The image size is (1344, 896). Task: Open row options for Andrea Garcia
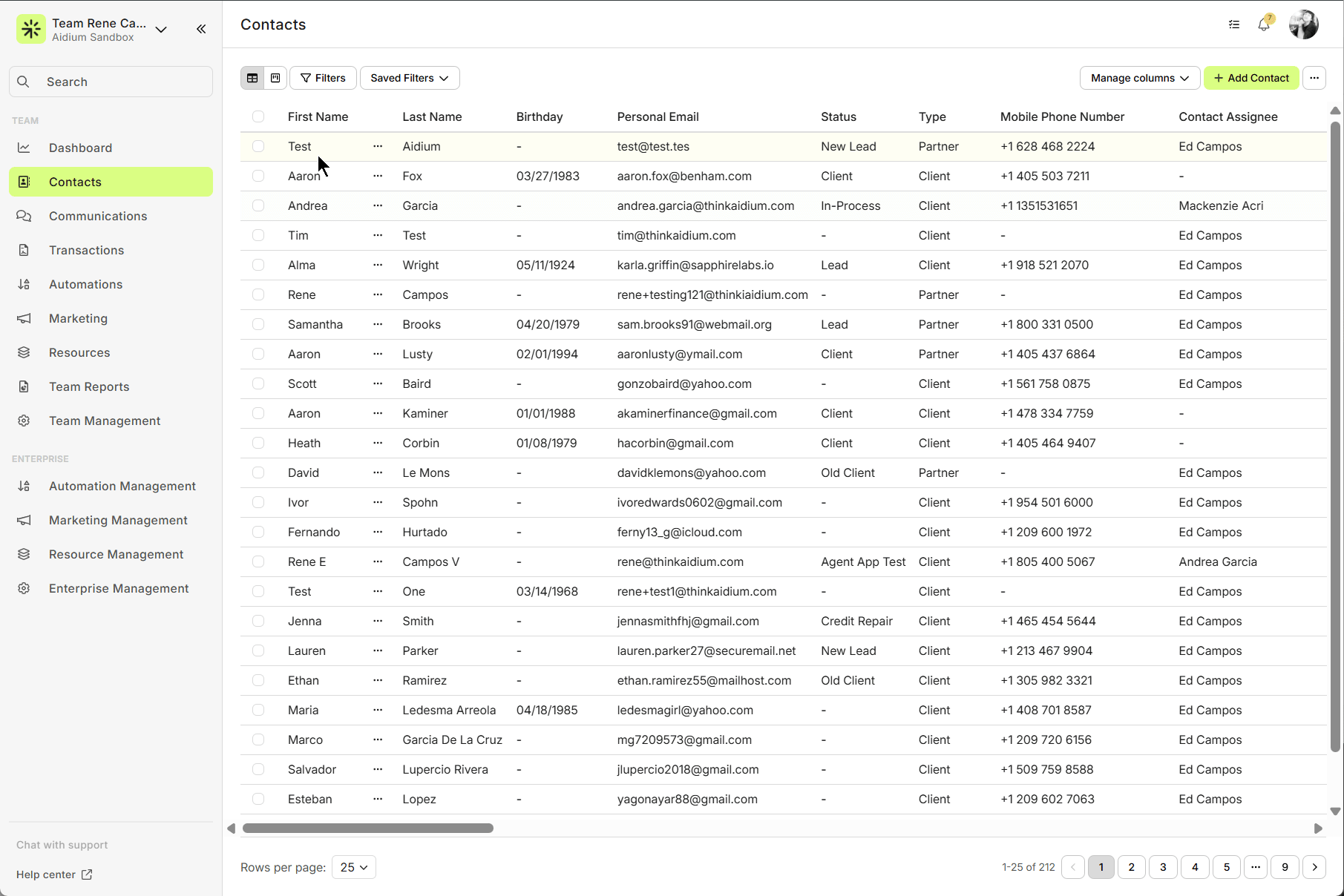point(378,205)
